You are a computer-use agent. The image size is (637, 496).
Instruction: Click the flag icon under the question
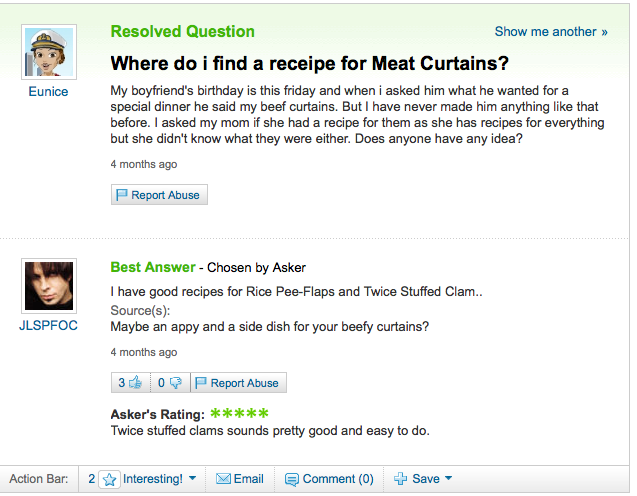pyautogui.click(x=122, y=195)
